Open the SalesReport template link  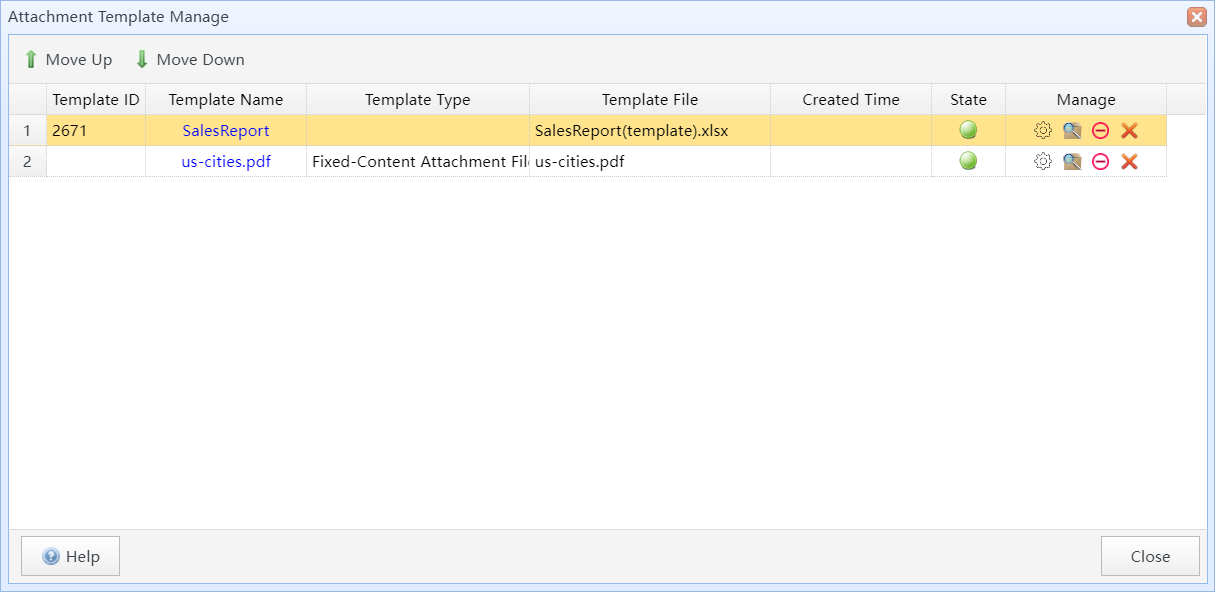[226, 130]
